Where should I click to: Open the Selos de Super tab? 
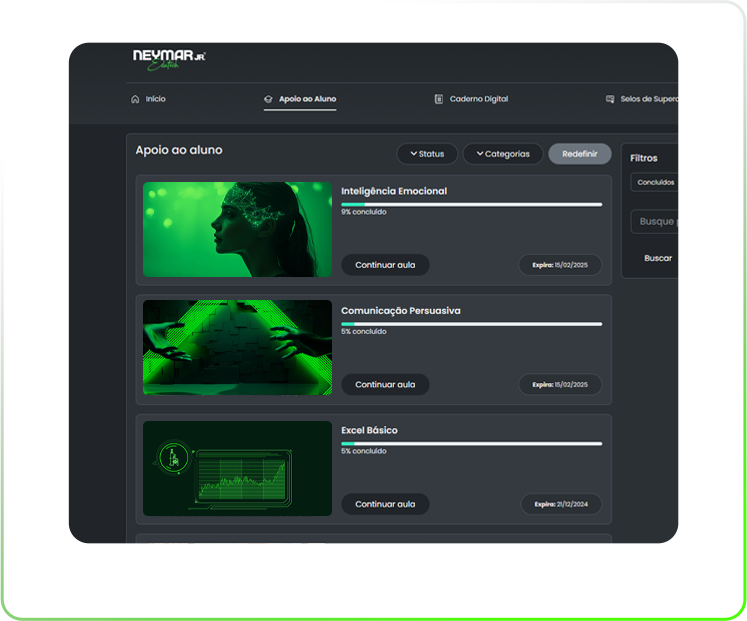[x=641, y=99]
